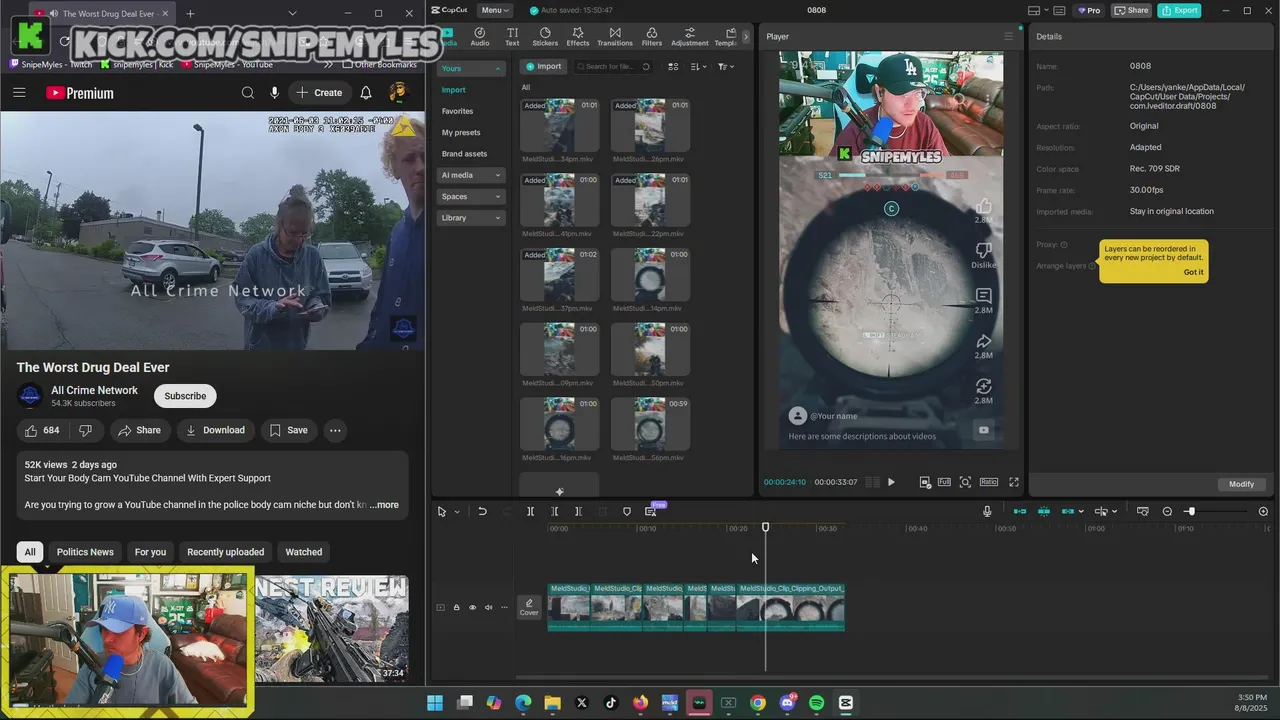Click the Share button in CapCut
1280x720 pixels.
(x=1131, y=10)
